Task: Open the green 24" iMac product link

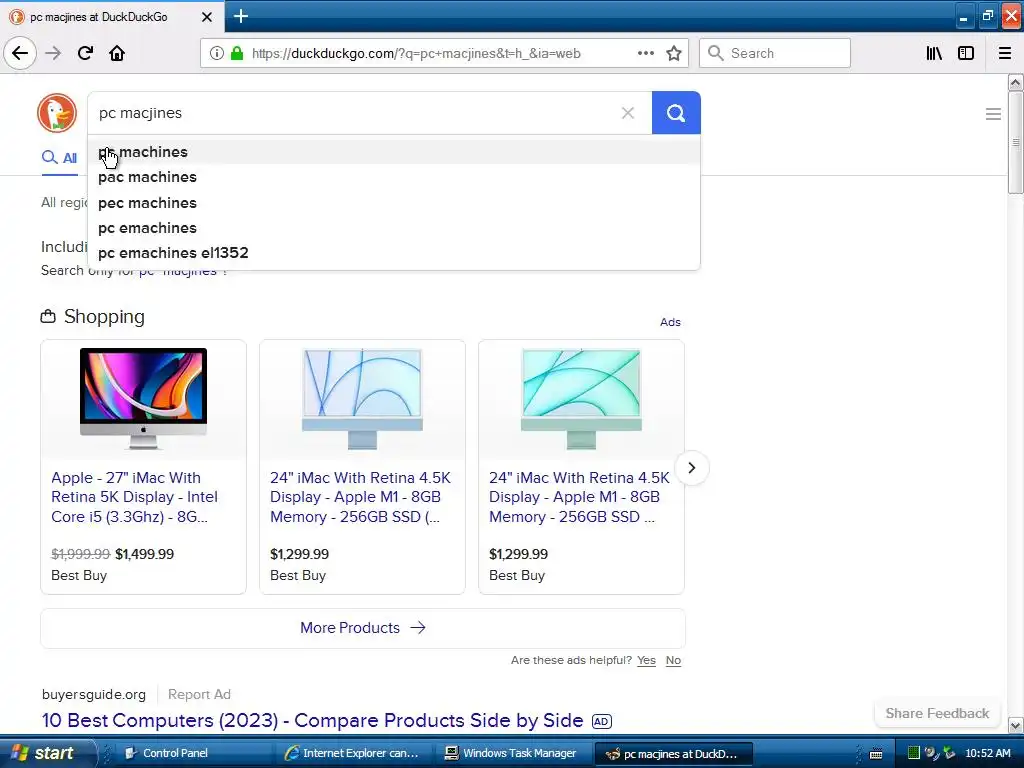Action: (580, 497)
